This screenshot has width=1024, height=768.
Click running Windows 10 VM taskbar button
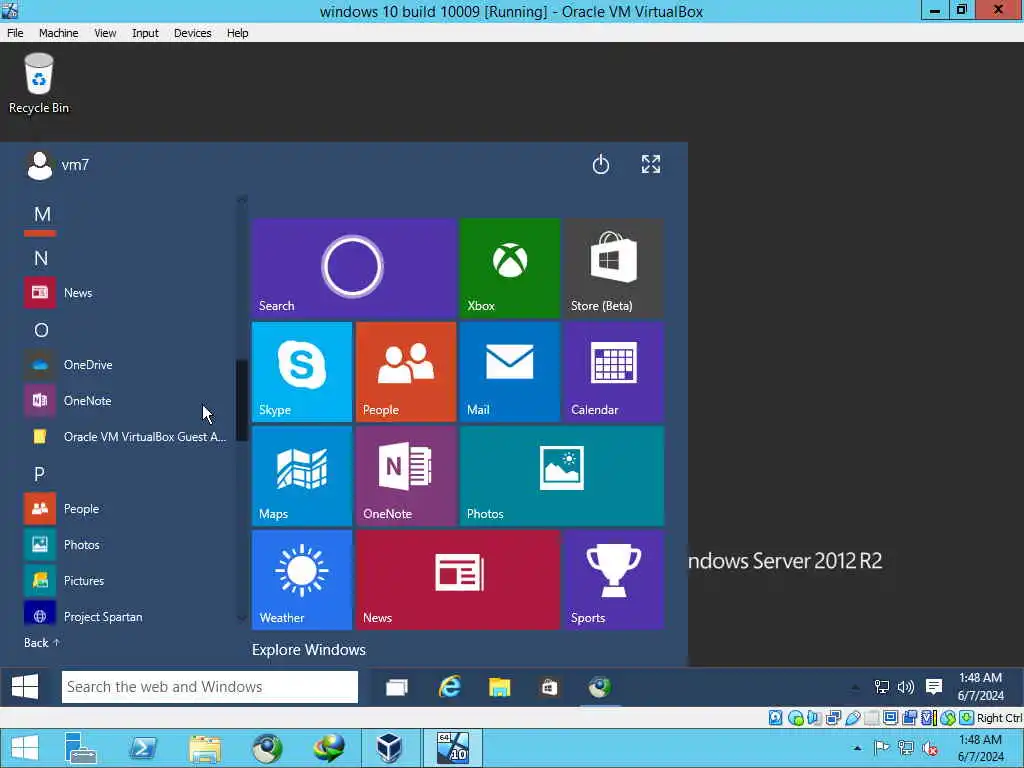(x=453, y=748)
